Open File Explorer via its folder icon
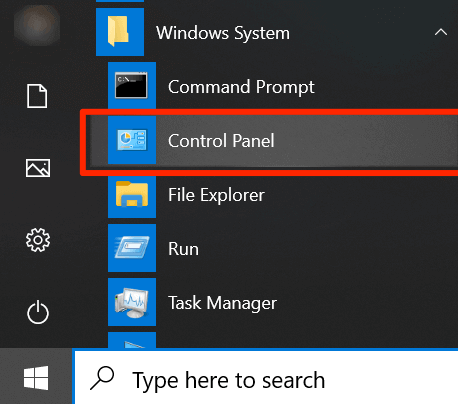Image resolution: width=458 pixels, height=404 pixels. point(132,194)
